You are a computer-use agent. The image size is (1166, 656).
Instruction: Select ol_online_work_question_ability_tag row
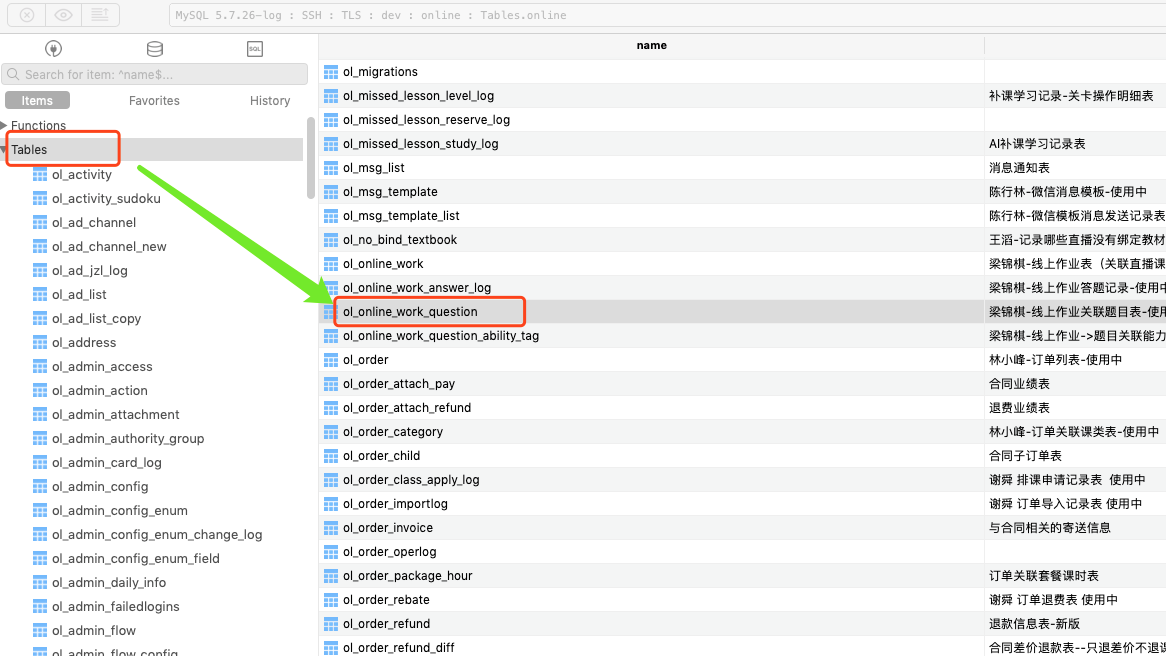(x=743, y=335)
